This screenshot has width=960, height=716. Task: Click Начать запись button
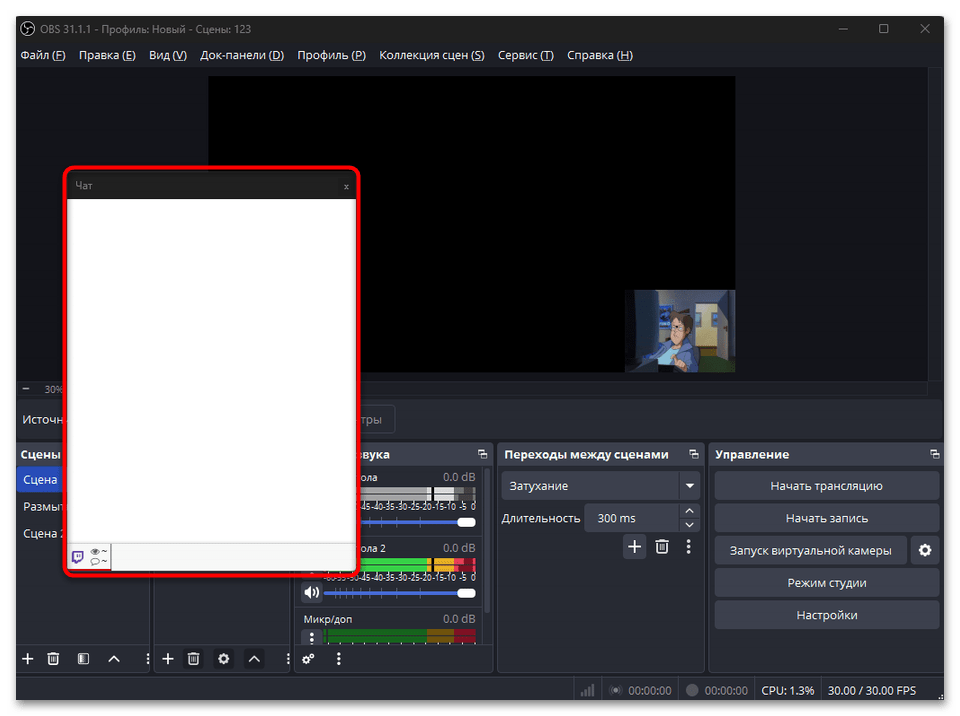coord(827,518)
